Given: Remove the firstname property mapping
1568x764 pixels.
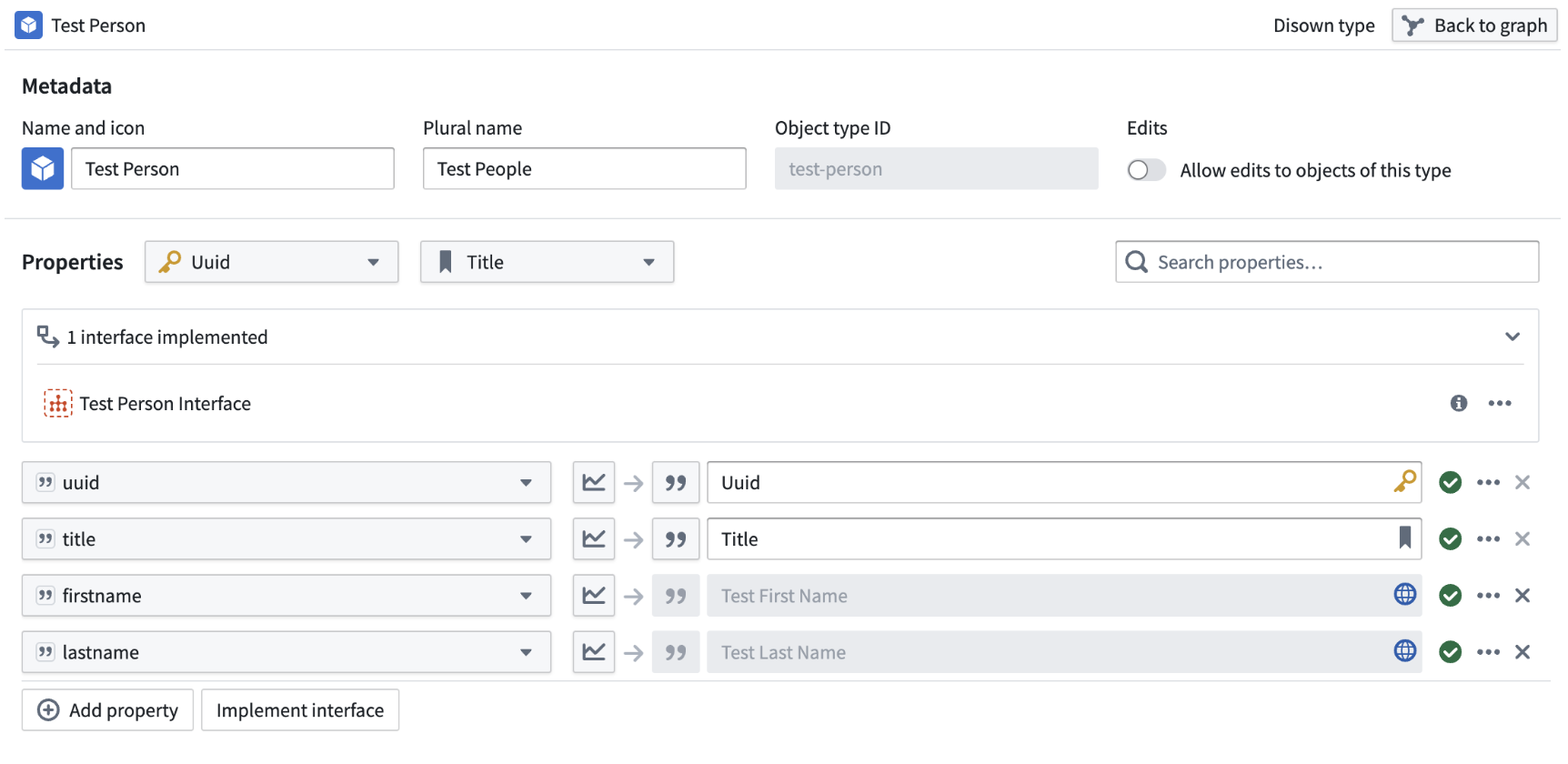Looking at the screenshot, I should point(1523,595).
